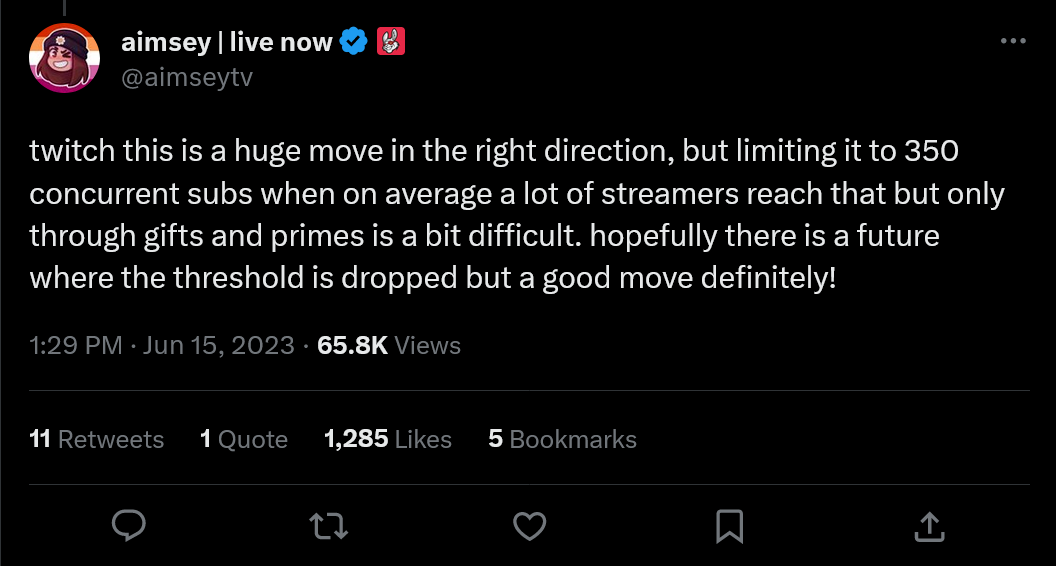Viewport: 1056px width, 566px height.
Task: Click the blue verified checkmark badge
Action: [x=352, y=43]
